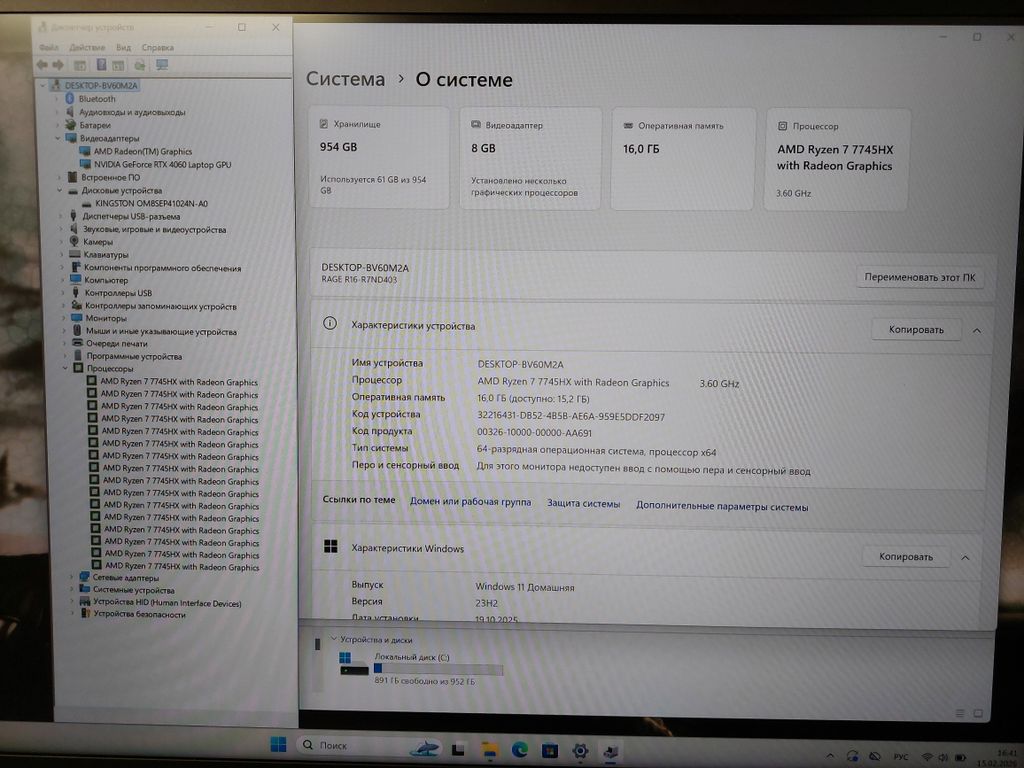1024x768 pixels.
Task: Open the Вид menu
Action: tap(123, 47)
